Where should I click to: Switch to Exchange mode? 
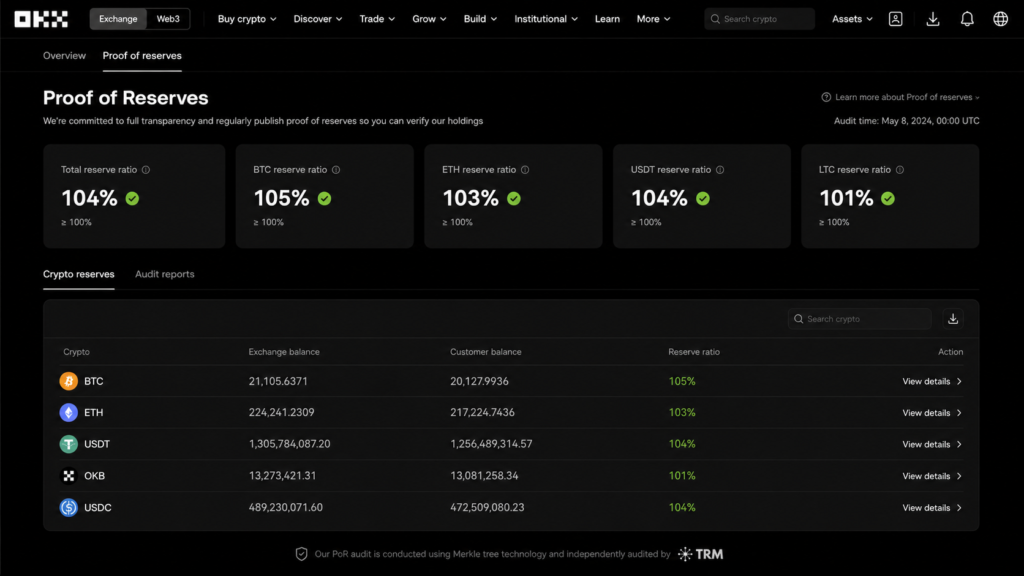[x=118, y=19]
